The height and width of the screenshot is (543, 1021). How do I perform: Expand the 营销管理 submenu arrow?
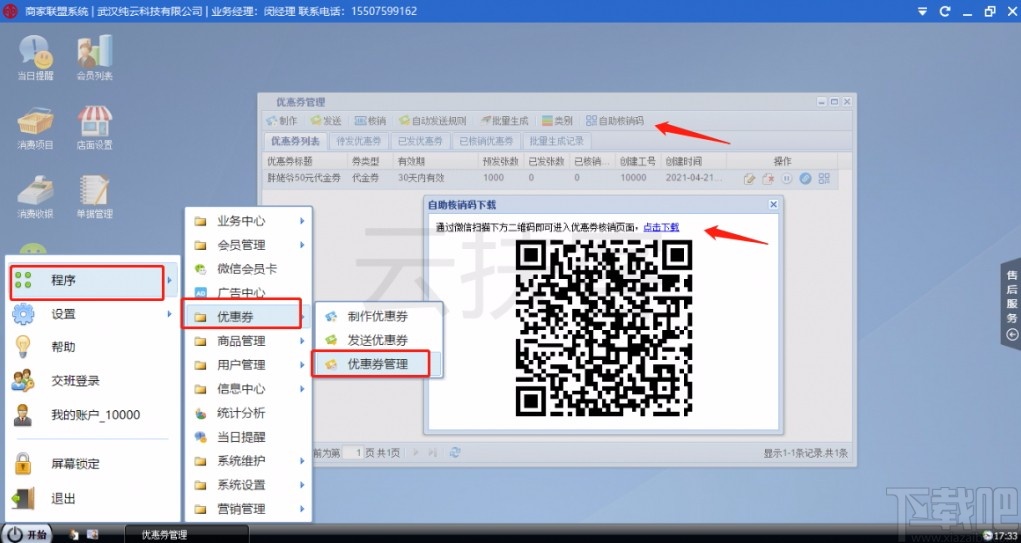[x=302, y=508]
